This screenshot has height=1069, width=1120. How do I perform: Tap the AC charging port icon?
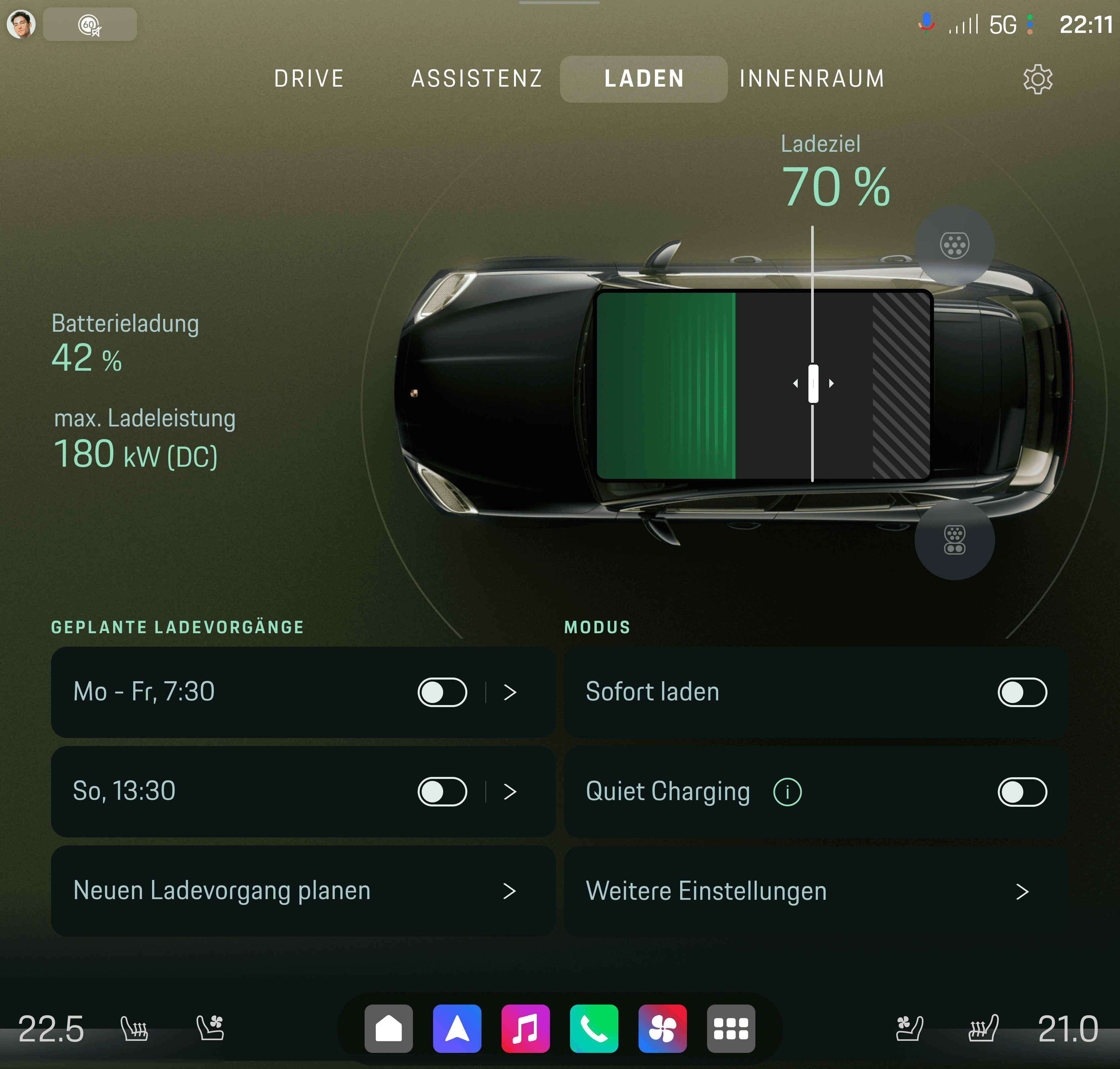[954, 246]
